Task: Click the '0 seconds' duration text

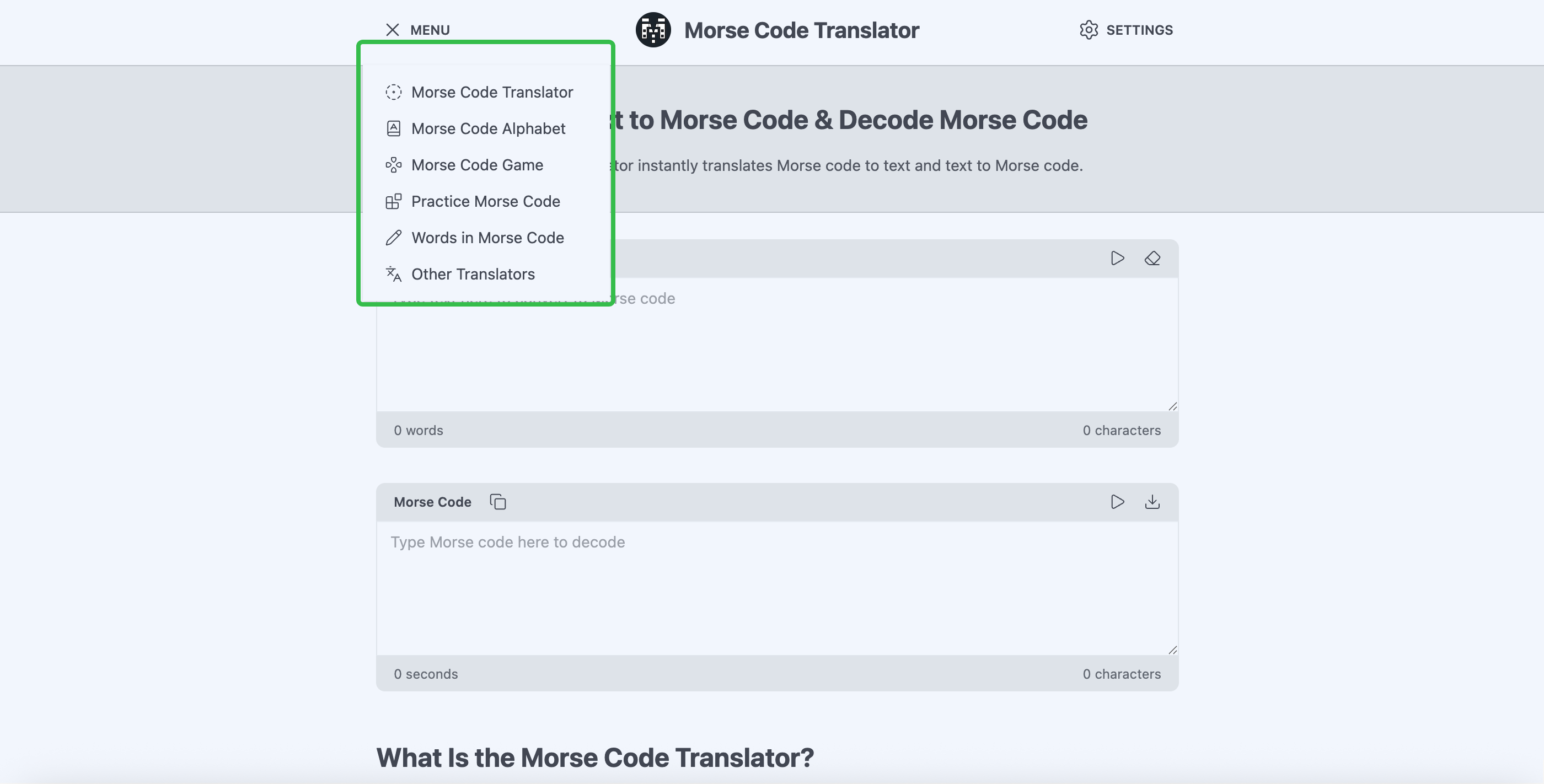Action: pyautogui.click(x=426, y=674)
